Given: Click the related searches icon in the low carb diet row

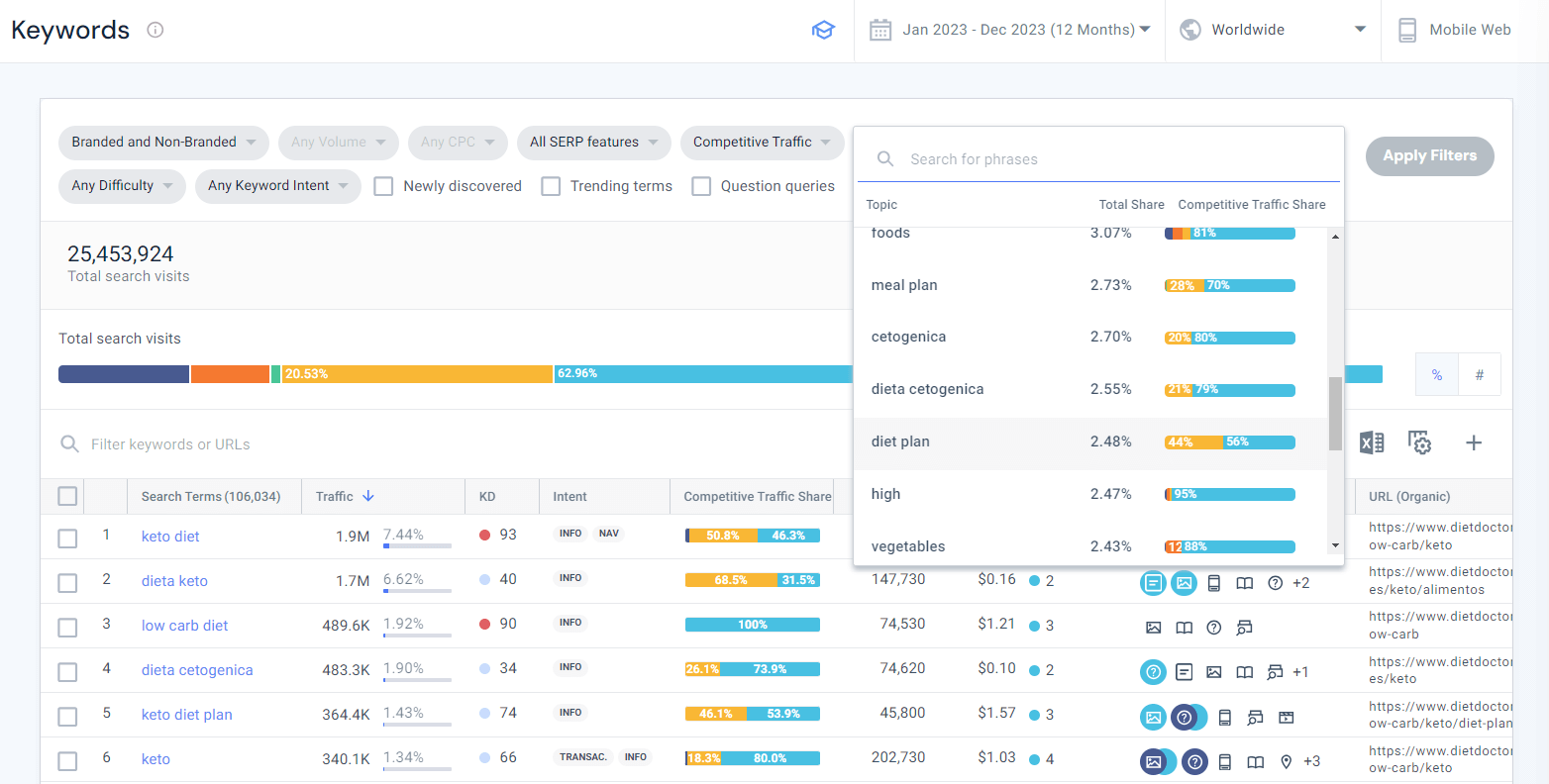Looking at the screenshot, I should point(1245,628).
